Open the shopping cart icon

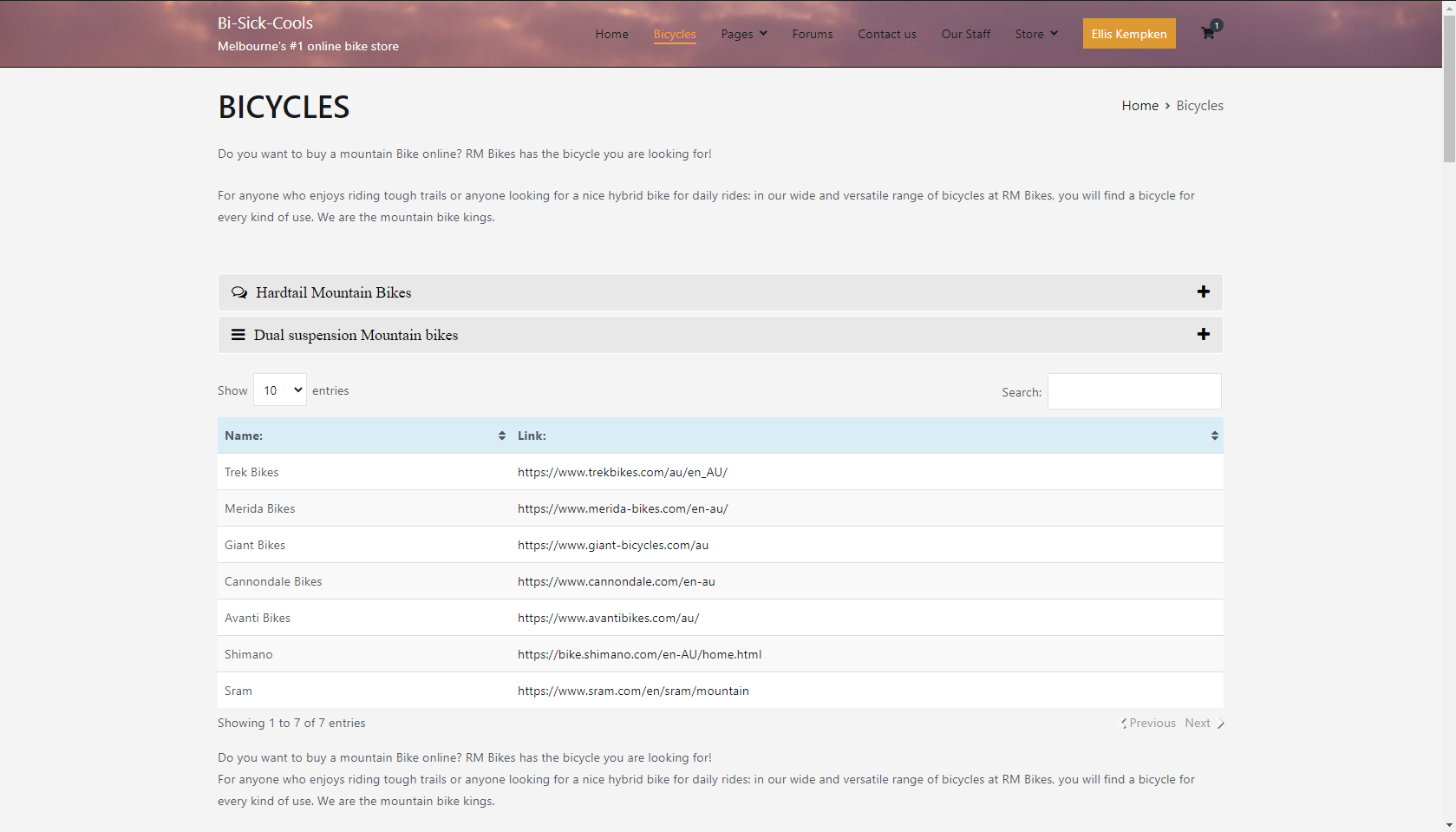pos(1207,33)
